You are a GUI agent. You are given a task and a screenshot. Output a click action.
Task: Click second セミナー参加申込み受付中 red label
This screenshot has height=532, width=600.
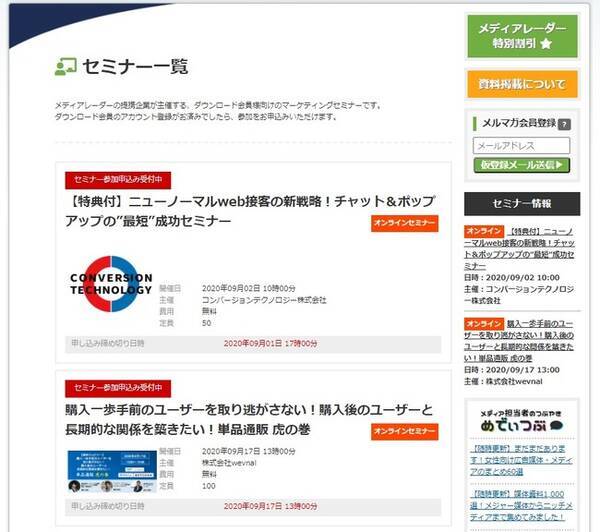tap(118, 388)
